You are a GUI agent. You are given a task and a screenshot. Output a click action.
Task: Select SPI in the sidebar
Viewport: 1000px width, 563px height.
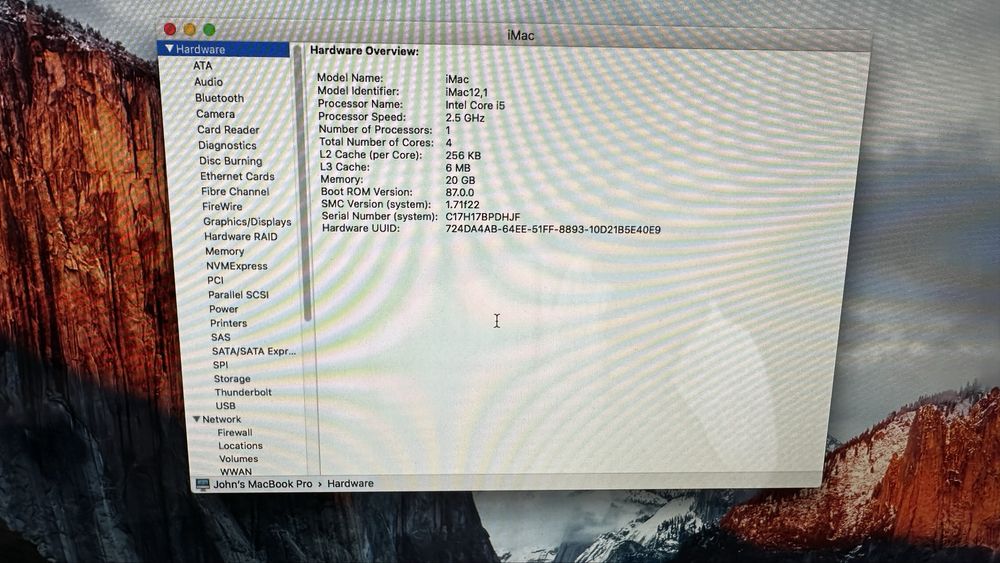click(220, 365)
